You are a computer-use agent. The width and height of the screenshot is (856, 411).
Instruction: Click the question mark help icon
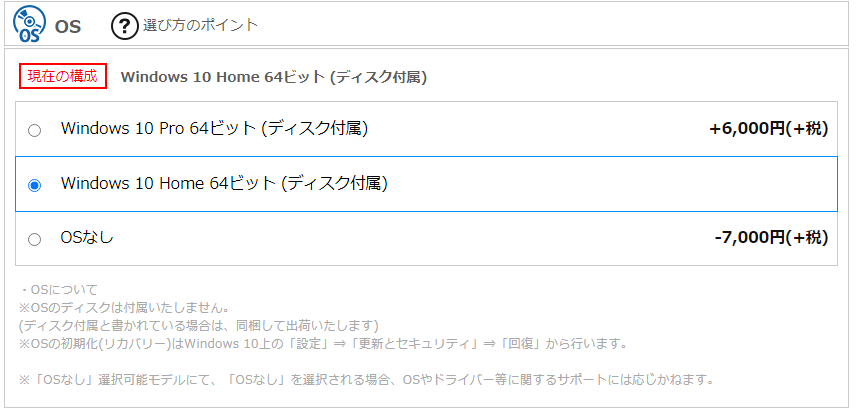click(x=124, y=26)
